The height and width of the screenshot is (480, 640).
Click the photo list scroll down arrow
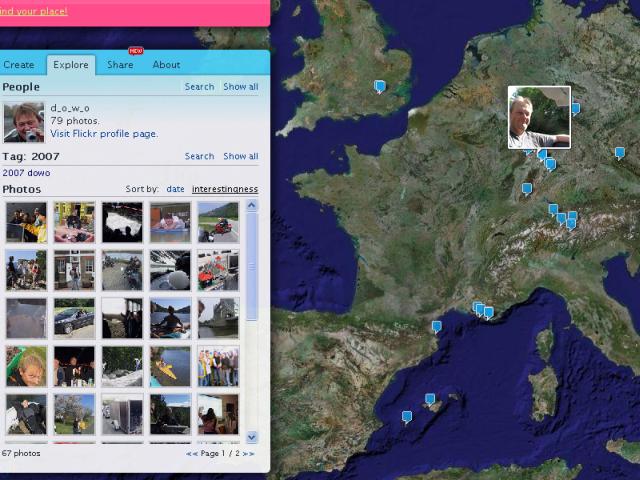coord(251,437)
